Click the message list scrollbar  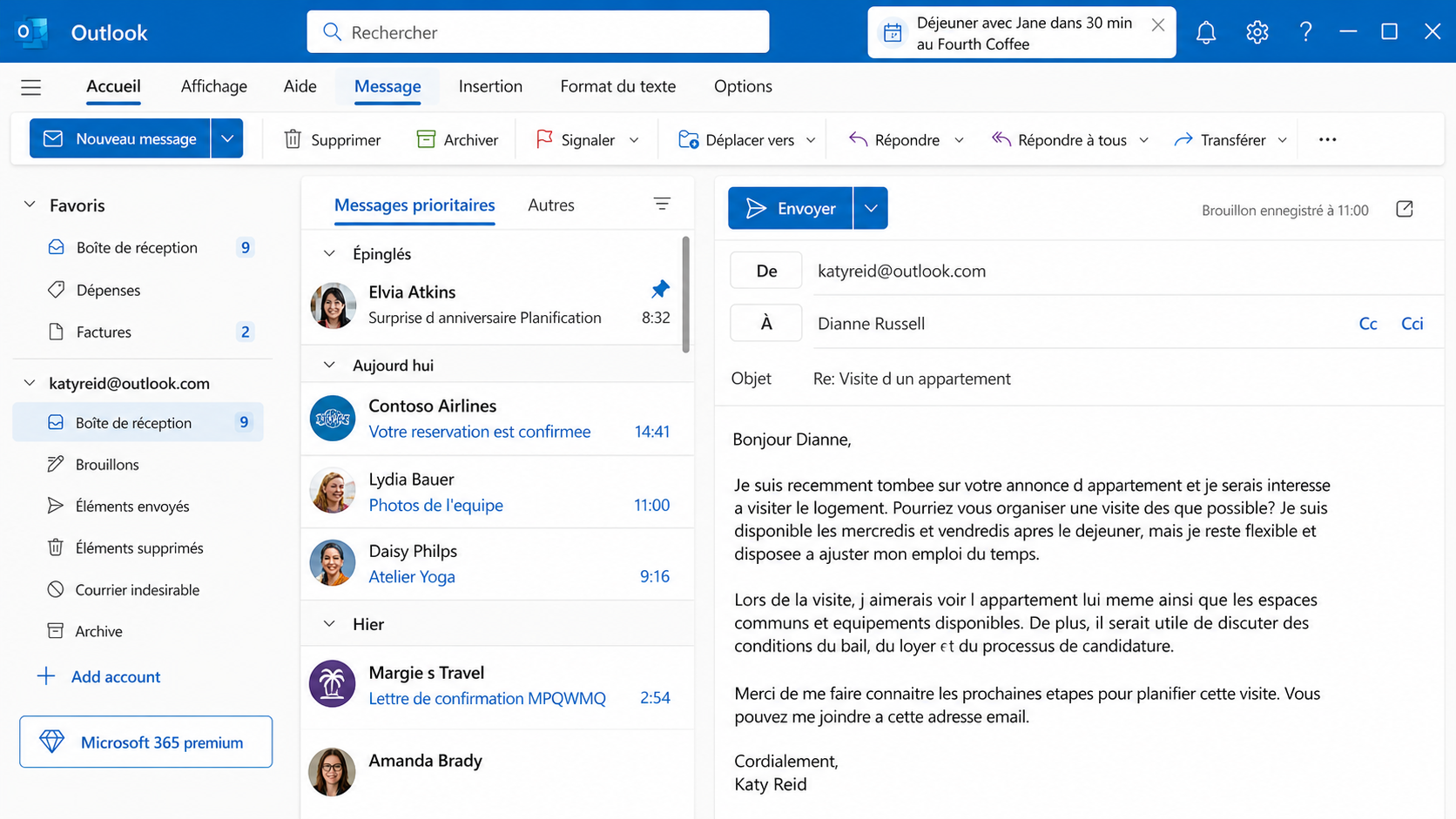coord(685,294)
